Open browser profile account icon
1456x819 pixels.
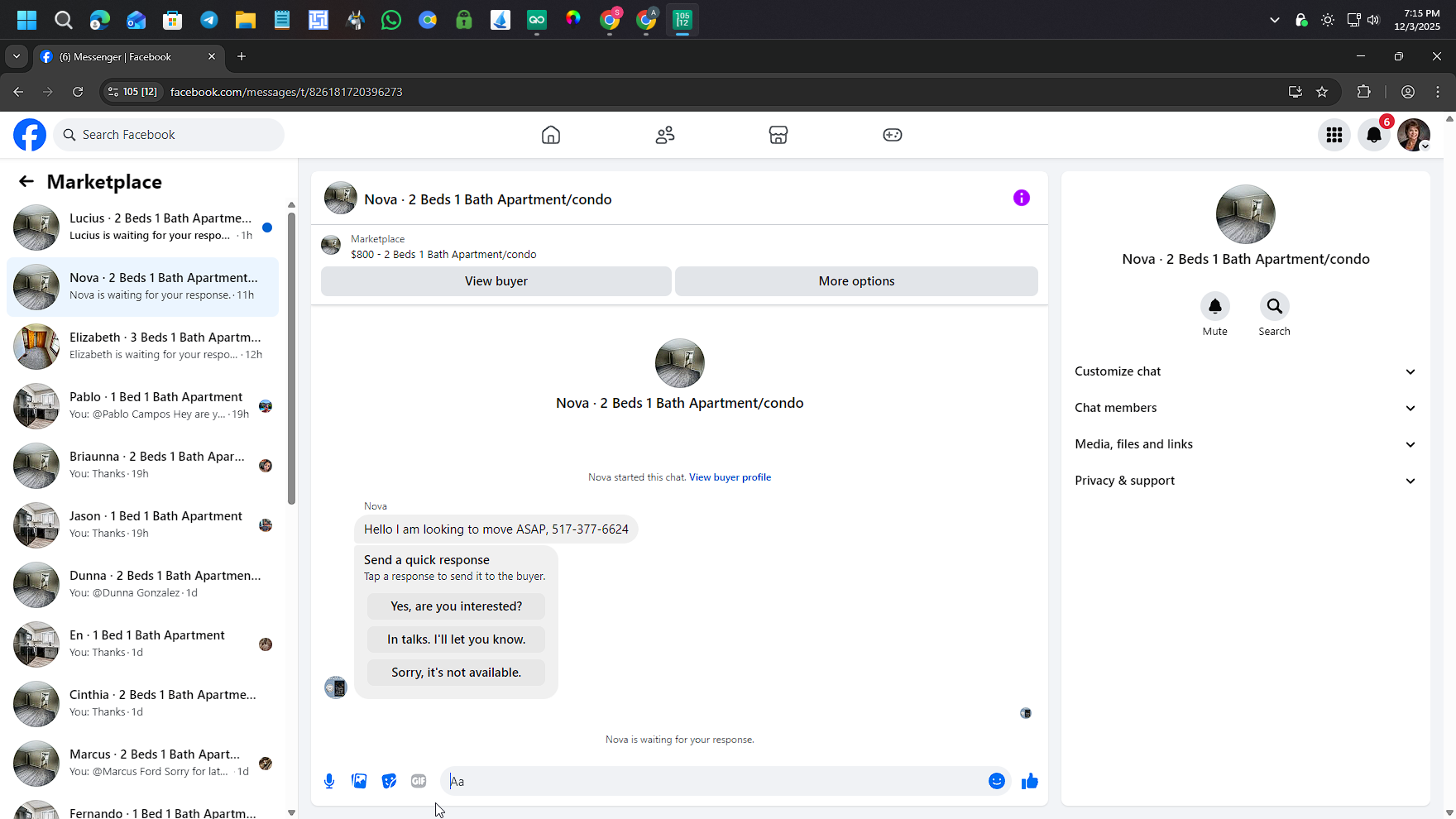1408,92
